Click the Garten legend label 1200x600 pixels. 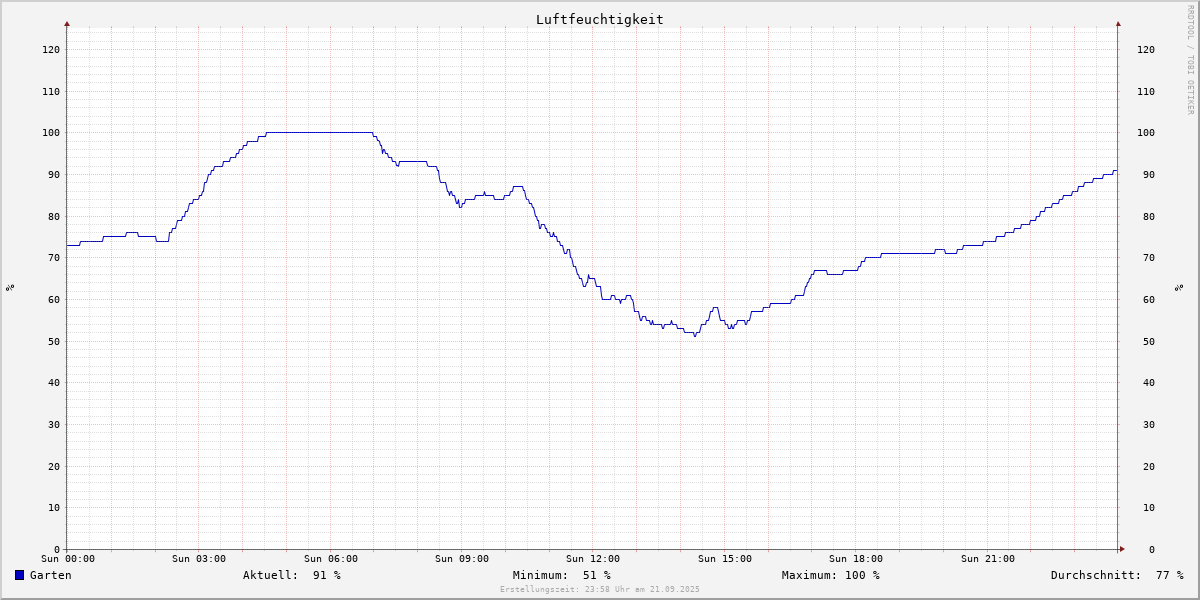50,575
